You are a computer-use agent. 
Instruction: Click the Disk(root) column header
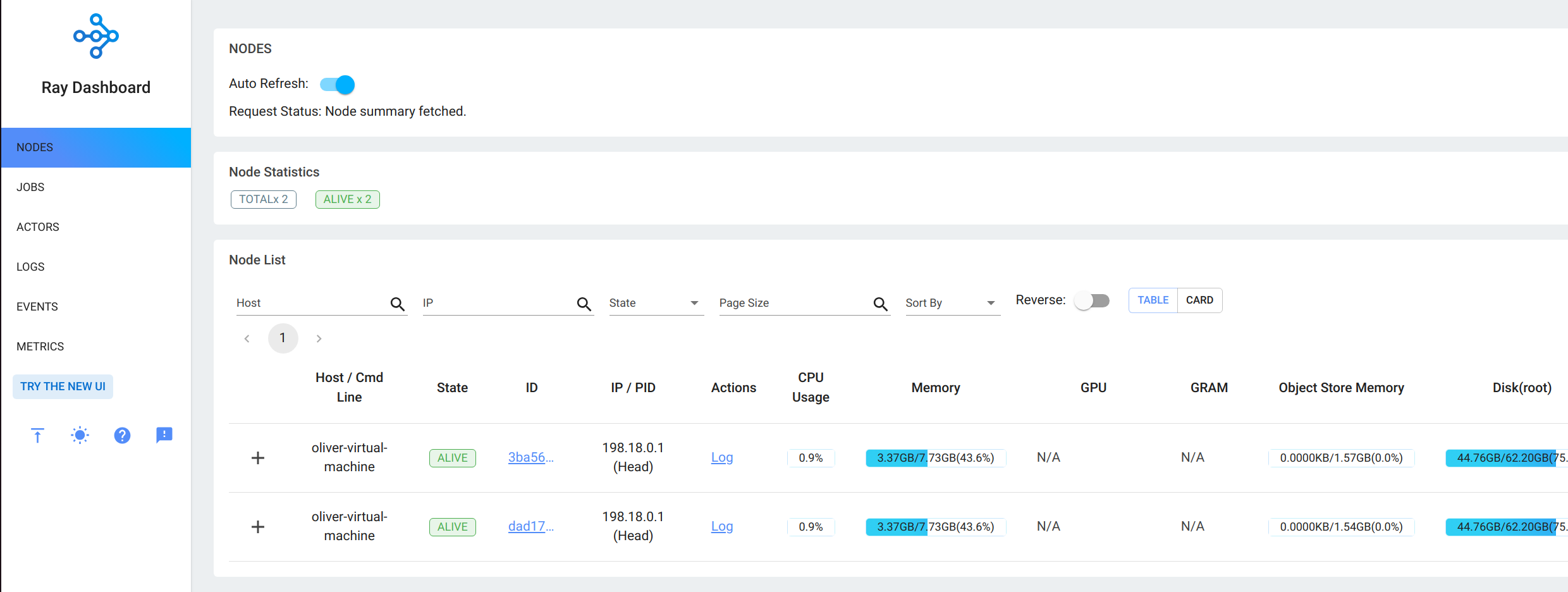(x=1522, y=388)
